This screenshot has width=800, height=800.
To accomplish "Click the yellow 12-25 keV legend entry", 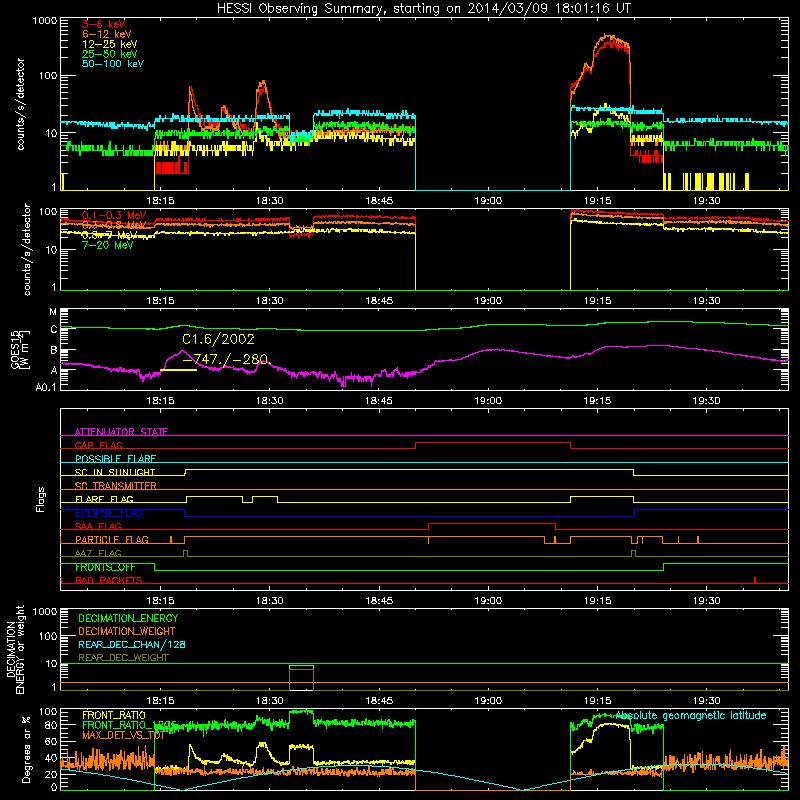I will 109,44.
